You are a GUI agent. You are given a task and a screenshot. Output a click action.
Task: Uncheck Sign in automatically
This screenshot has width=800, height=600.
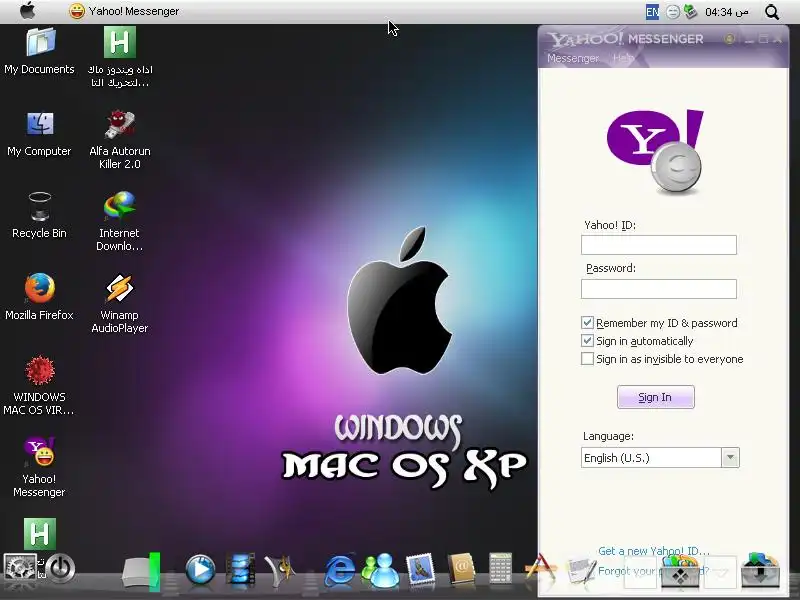(x=587, y=340)
